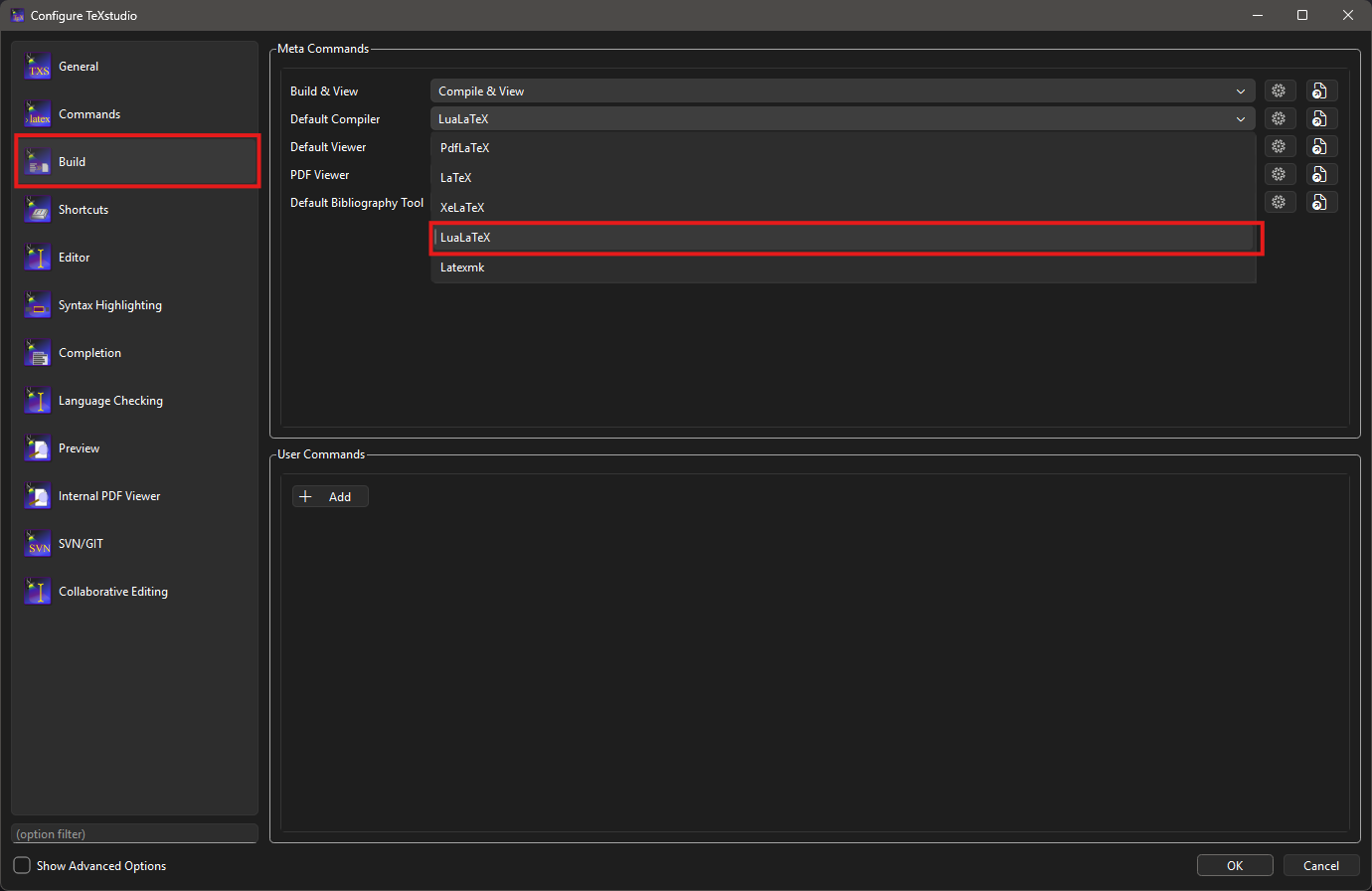Enable Show Advanced Options
1372x891 pixels.
22,865
